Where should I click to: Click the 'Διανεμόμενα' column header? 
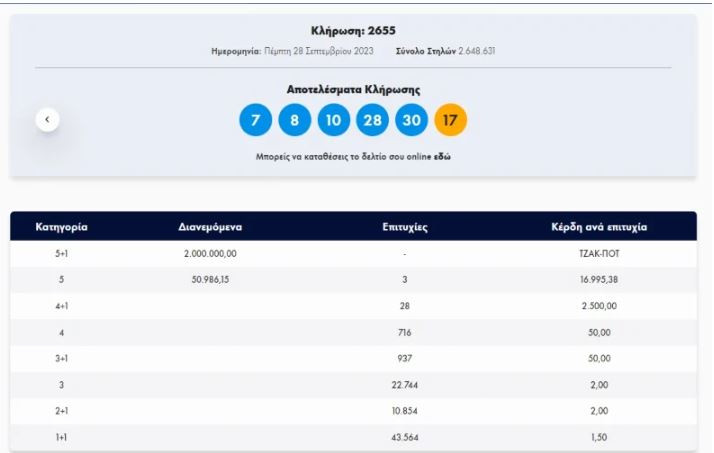click(210, 227)
